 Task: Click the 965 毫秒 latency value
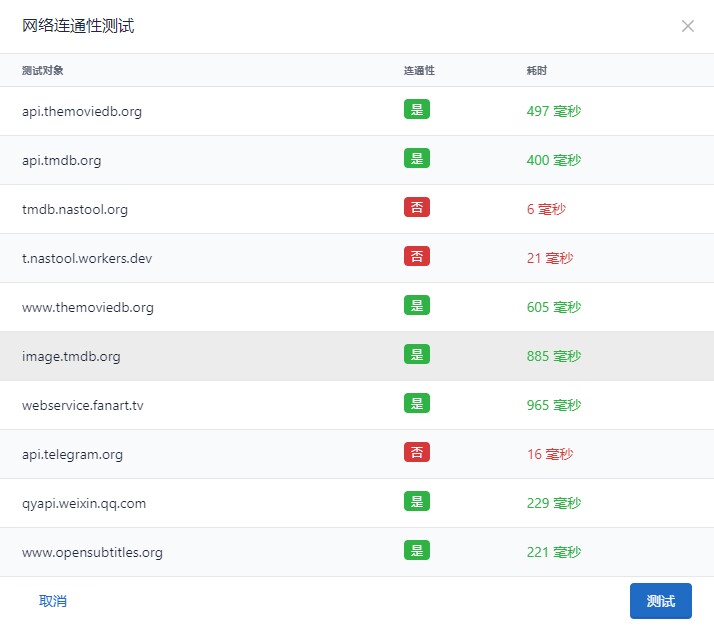pos(554,405)
